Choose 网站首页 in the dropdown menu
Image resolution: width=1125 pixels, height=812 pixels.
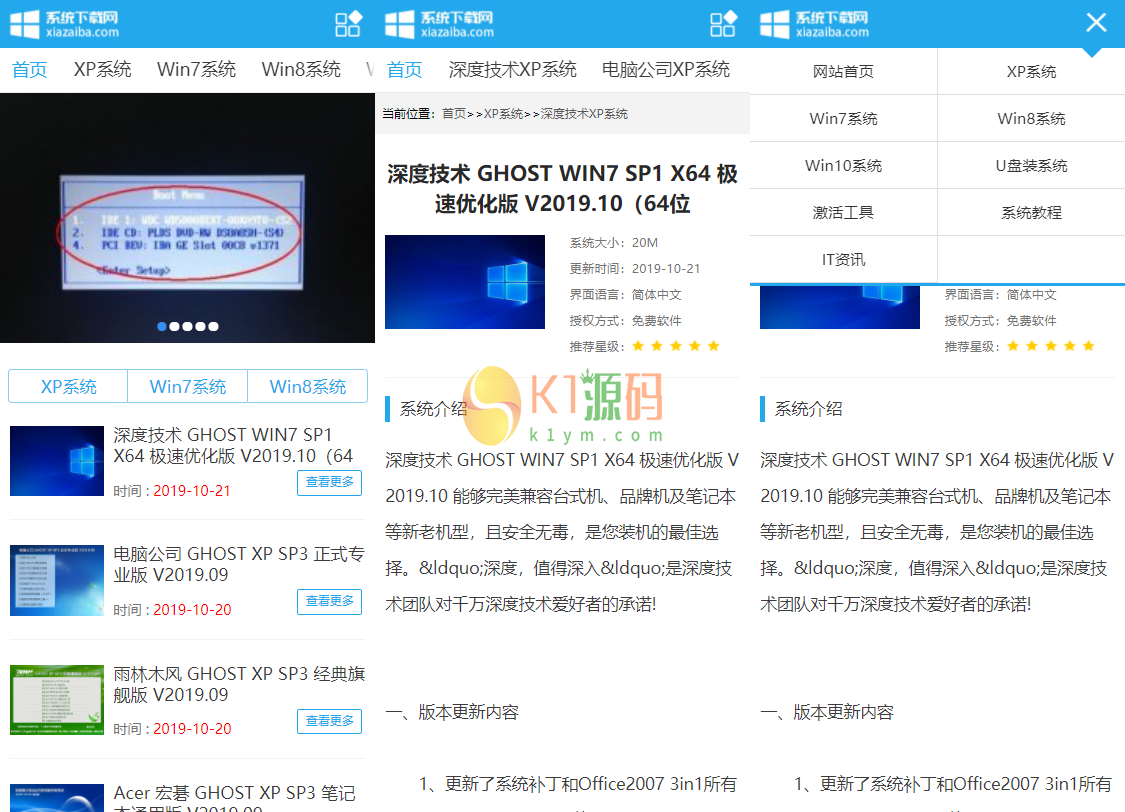tap(844, 72)
